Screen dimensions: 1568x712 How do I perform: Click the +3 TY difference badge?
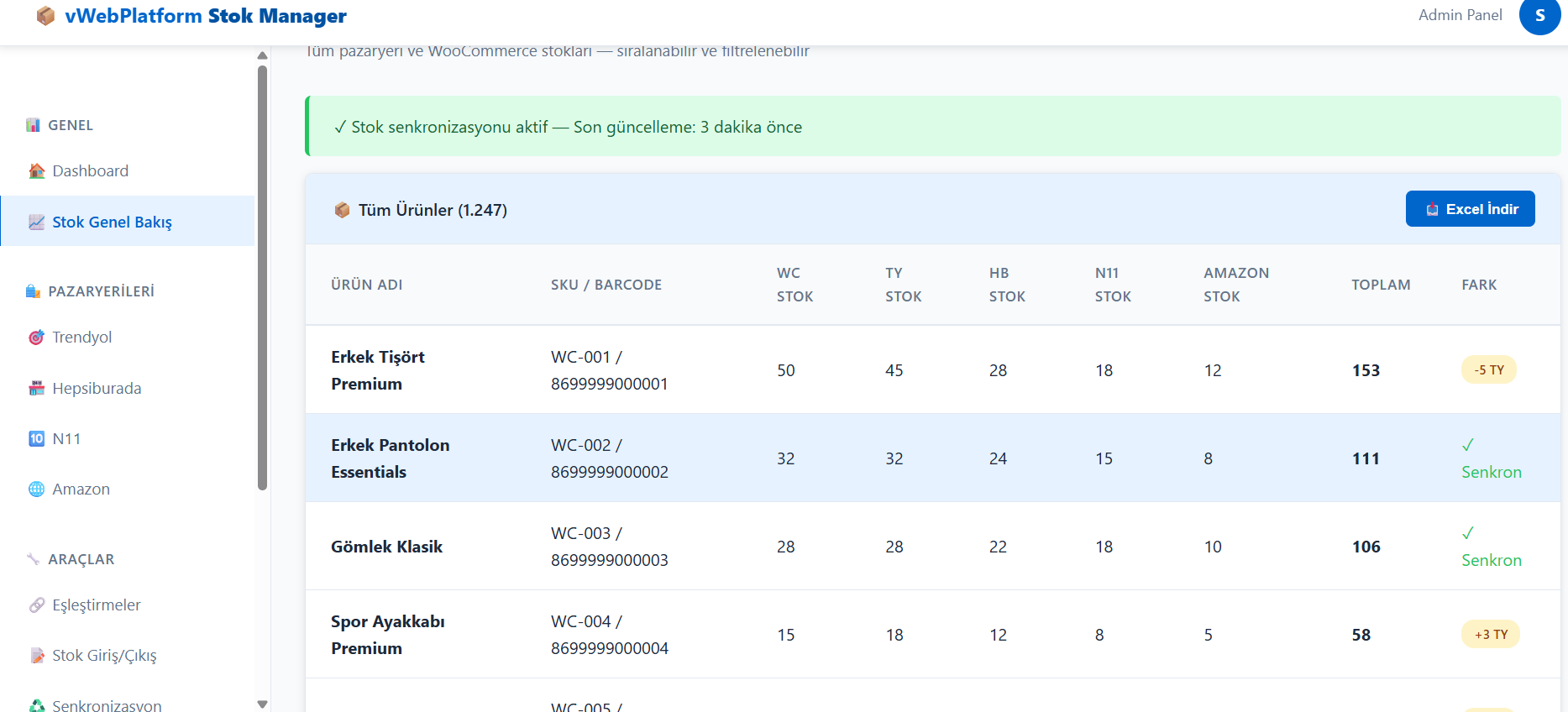click(1490, 635)
